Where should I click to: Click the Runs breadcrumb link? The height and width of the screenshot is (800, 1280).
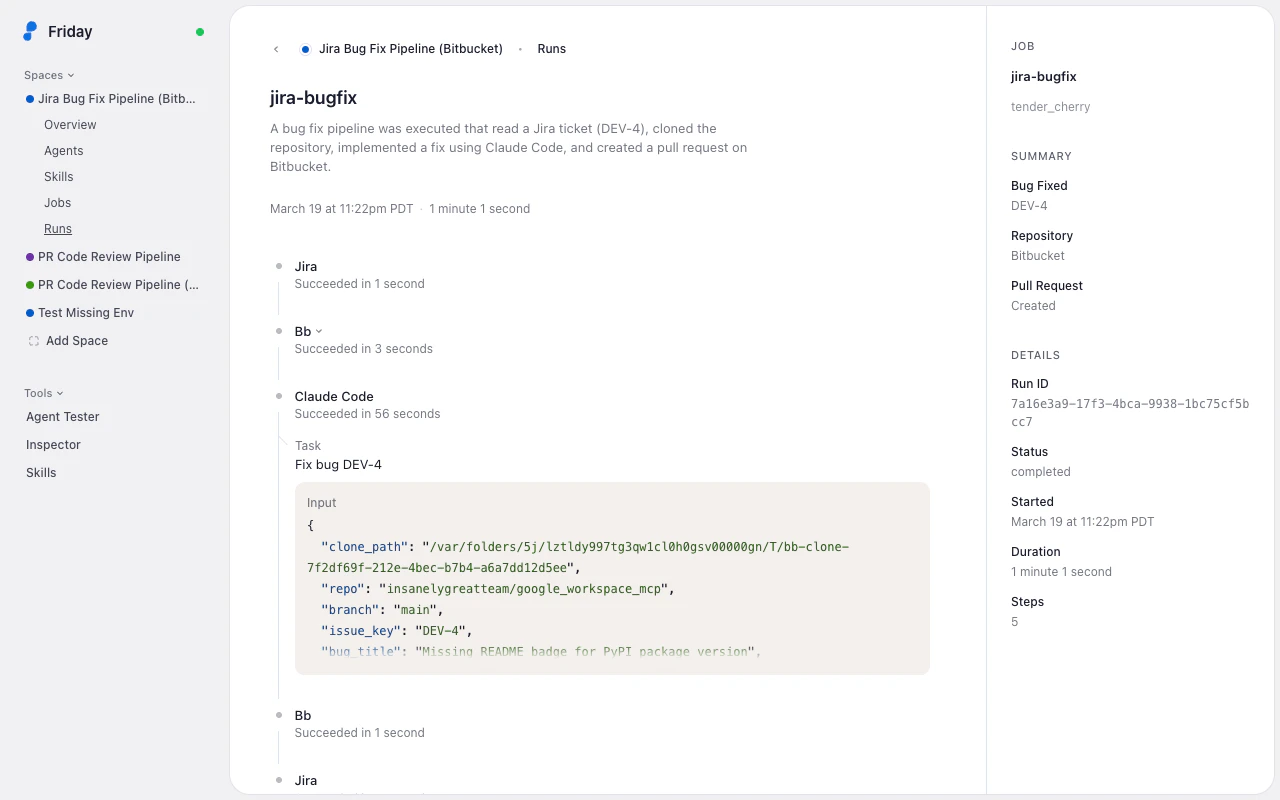pos(552,49)
